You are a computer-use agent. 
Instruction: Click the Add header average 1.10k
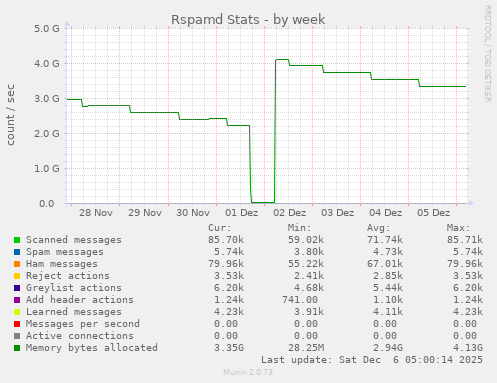[388, 300]
